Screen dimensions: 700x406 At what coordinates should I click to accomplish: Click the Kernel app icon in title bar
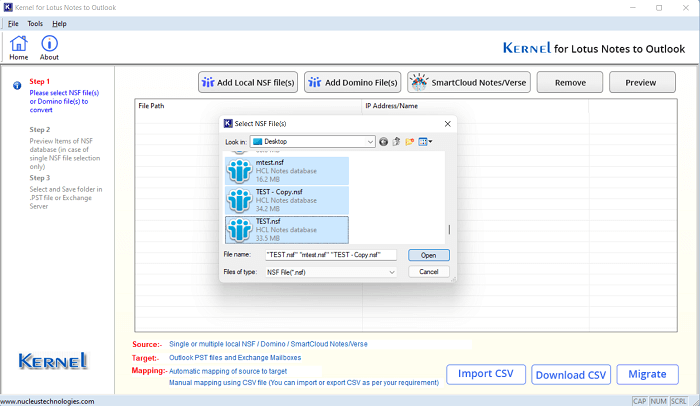(x=8, y=8)
